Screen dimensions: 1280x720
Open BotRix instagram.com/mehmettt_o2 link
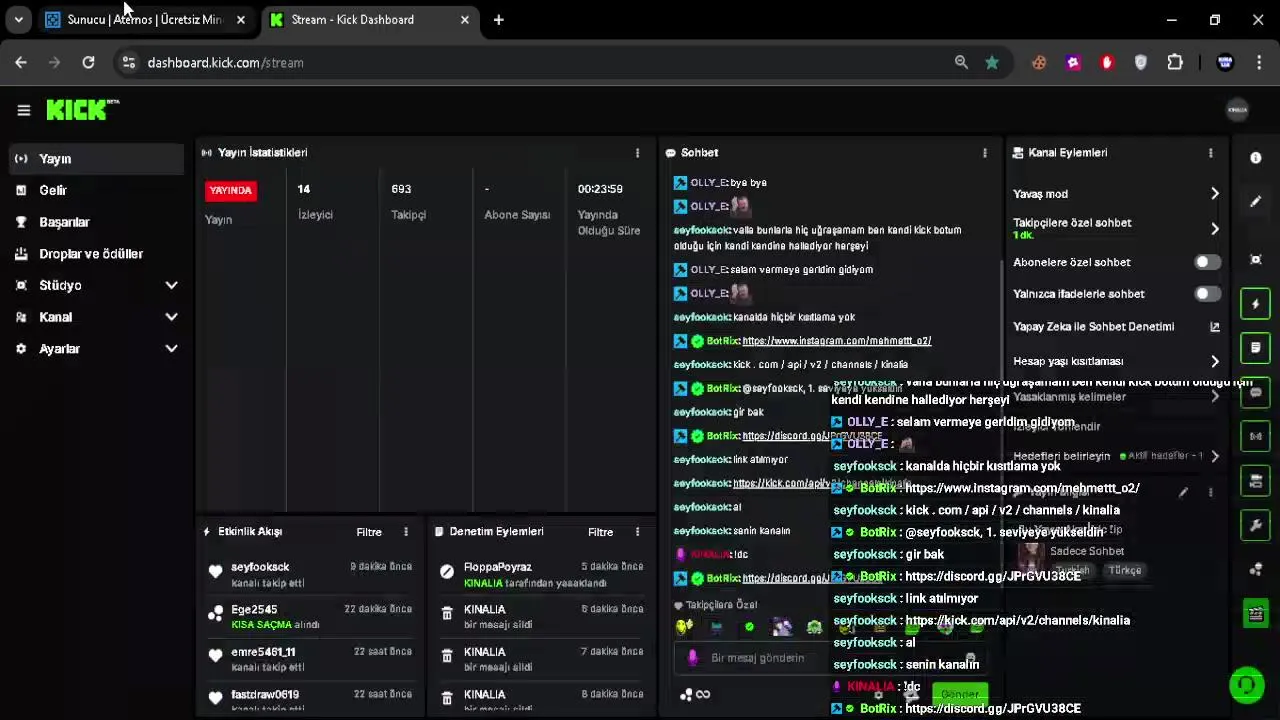[837, 341]
